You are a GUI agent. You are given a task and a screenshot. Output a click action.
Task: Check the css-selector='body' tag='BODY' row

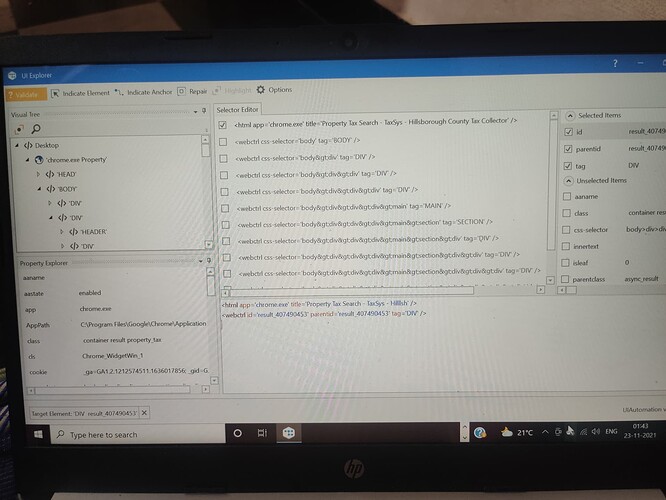[x=223, y=142]
